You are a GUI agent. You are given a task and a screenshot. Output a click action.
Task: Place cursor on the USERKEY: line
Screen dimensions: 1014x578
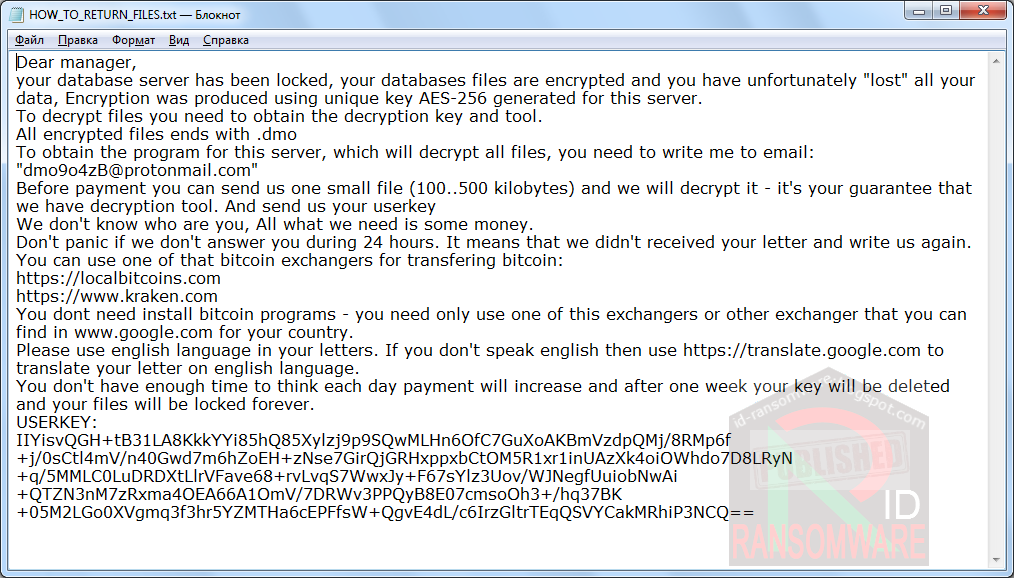tap(57, 423)
